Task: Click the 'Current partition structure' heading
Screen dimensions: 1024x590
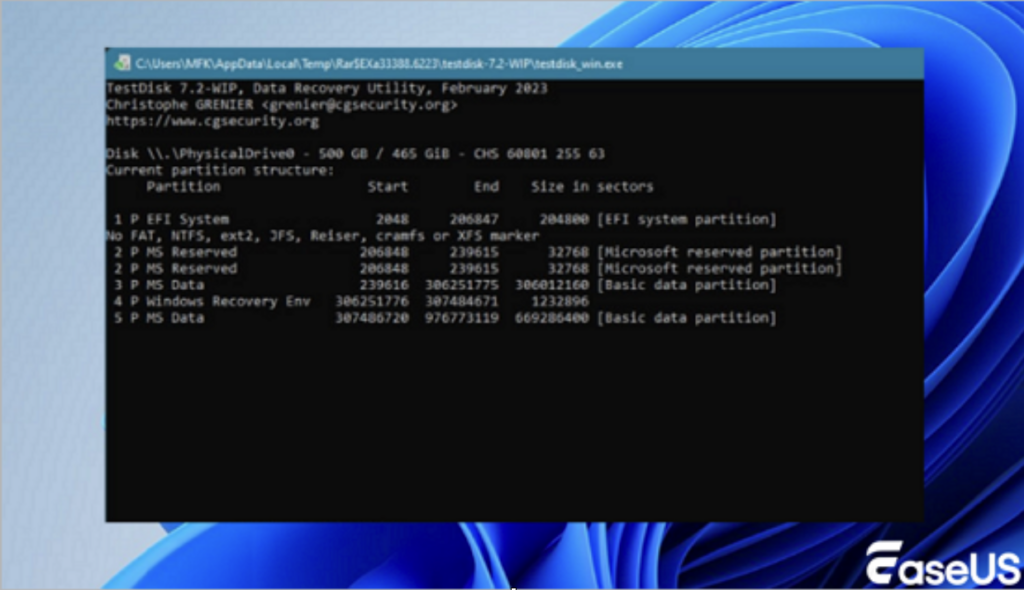Action: [220, 170]
